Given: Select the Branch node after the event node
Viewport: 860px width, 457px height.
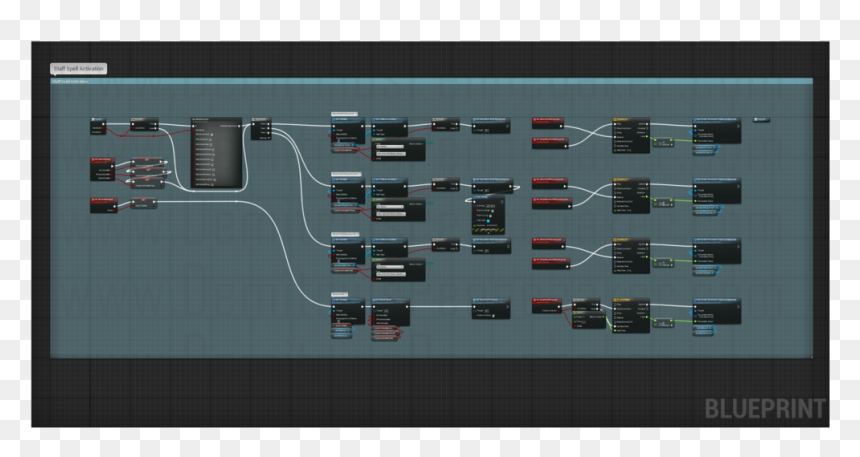Looking at the screenshot, I should [144, 125].
